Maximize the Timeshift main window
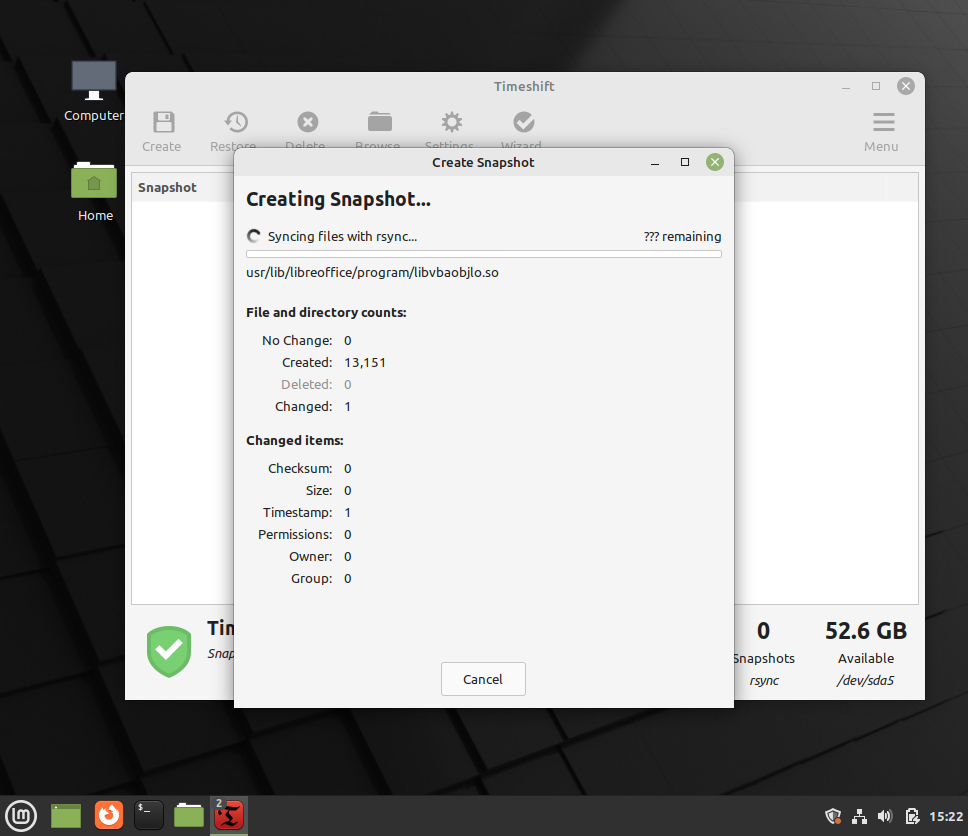 (x=875, y=86)
